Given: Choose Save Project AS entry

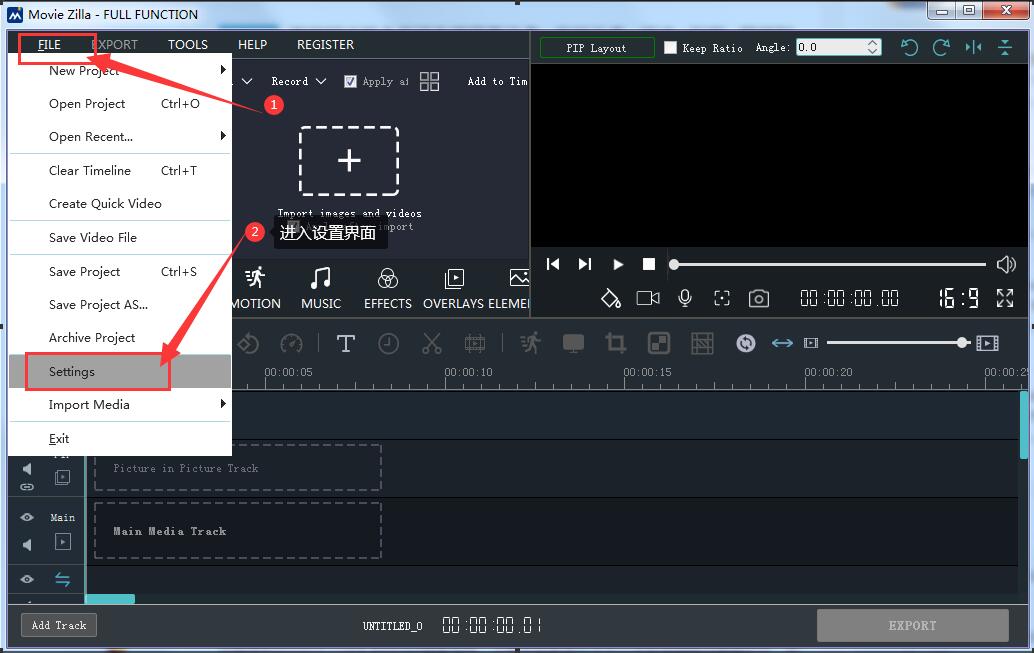Looking at the screenshot, I should (x=120, y=305).
